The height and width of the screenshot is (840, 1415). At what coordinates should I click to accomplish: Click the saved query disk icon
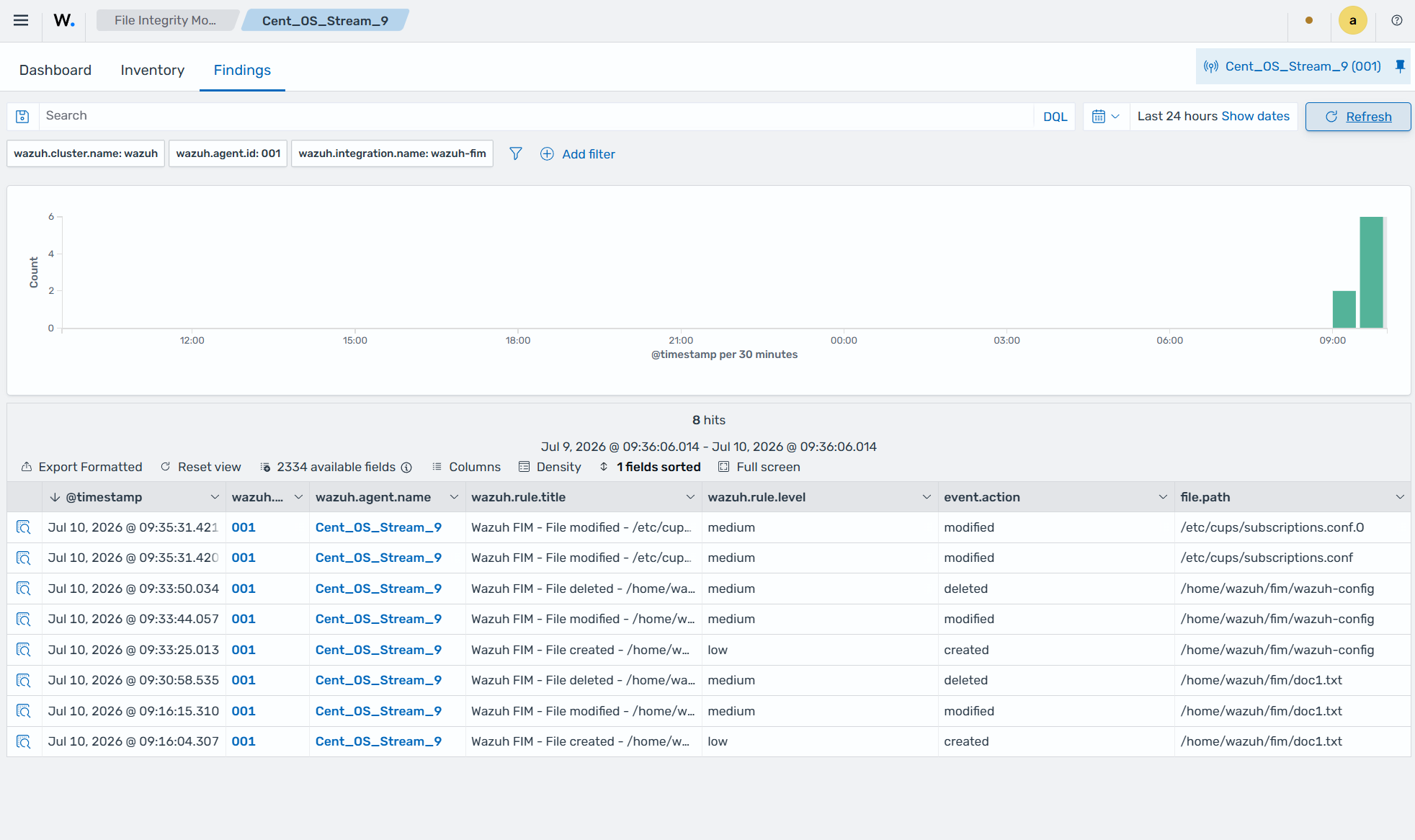coord(22,116)
